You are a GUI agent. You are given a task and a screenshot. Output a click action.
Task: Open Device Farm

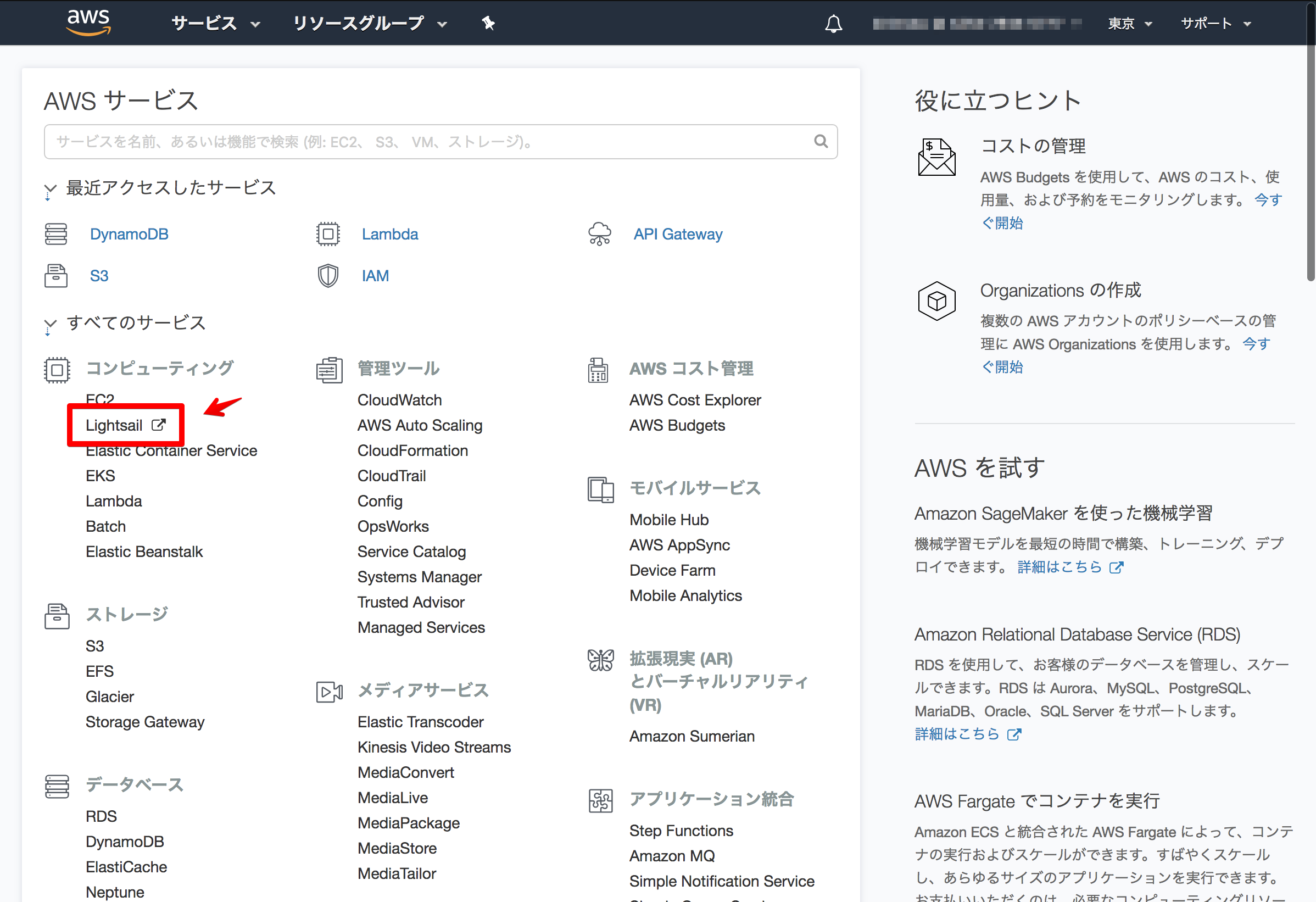click(672, 570)
